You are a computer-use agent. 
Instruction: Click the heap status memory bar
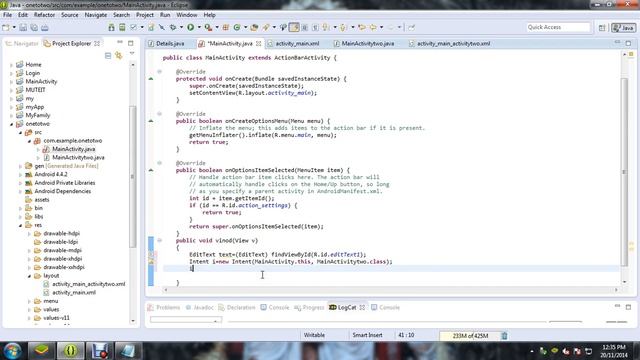470,336
